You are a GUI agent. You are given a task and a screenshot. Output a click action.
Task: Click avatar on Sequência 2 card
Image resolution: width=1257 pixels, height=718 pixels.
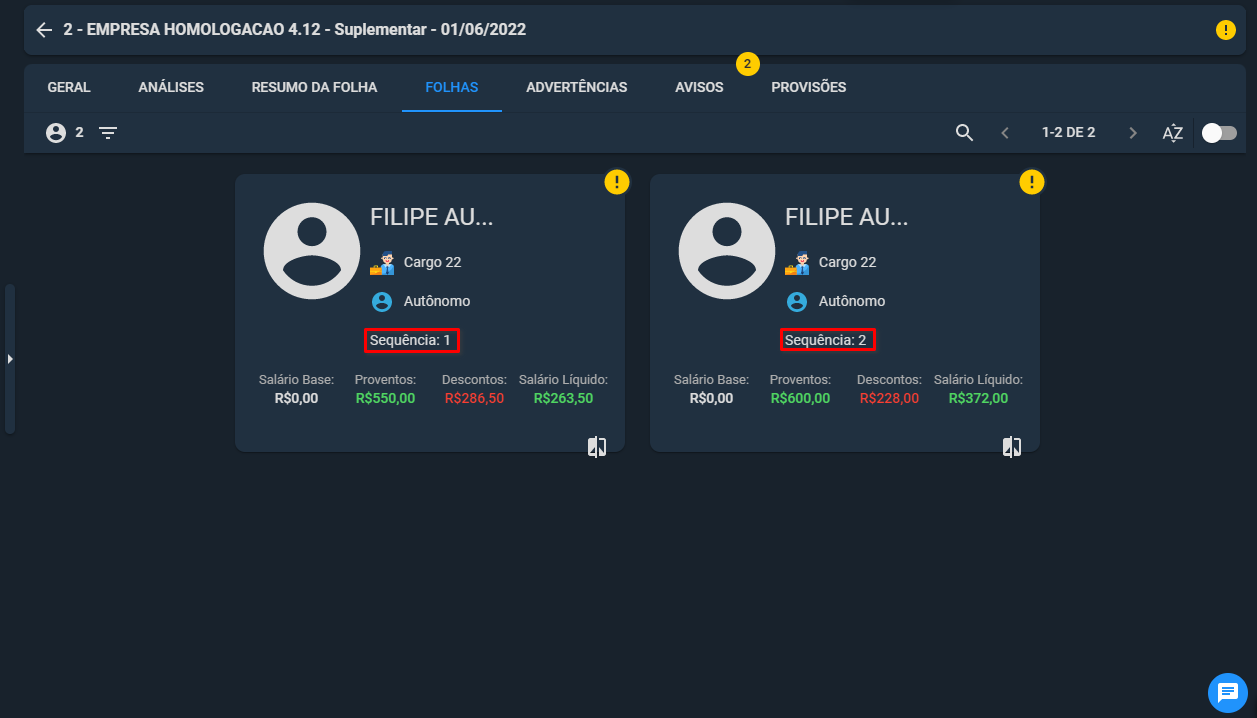click(x=727, y=251)
